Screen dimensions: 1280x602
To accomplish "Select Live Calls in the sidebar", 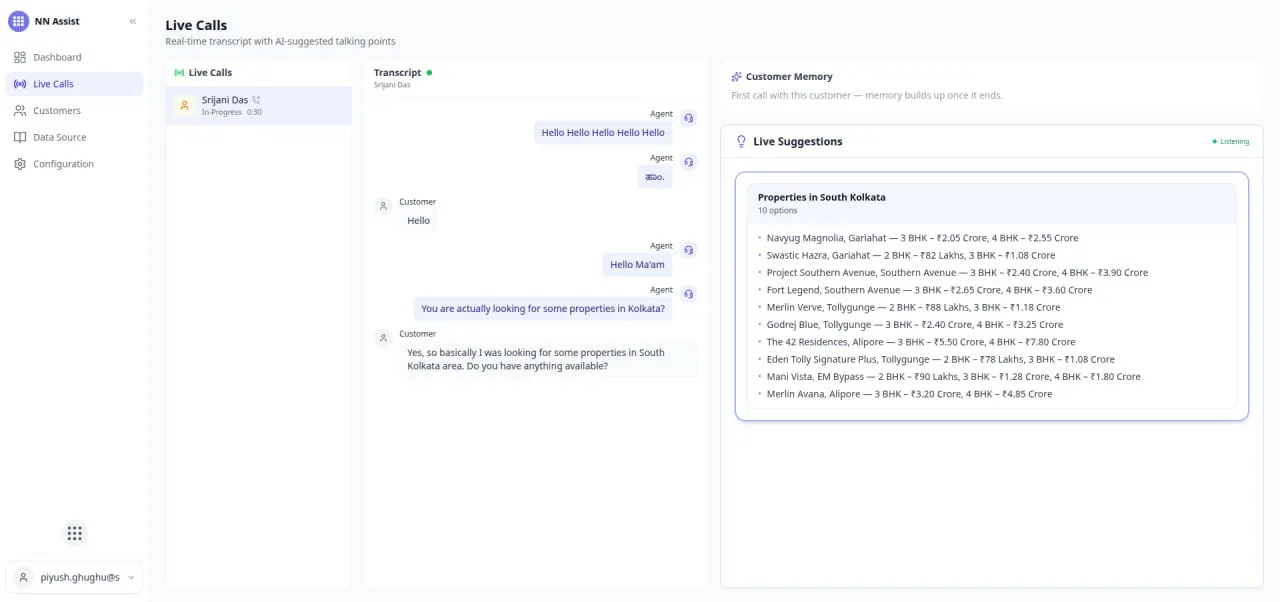I will coord(74,84).
